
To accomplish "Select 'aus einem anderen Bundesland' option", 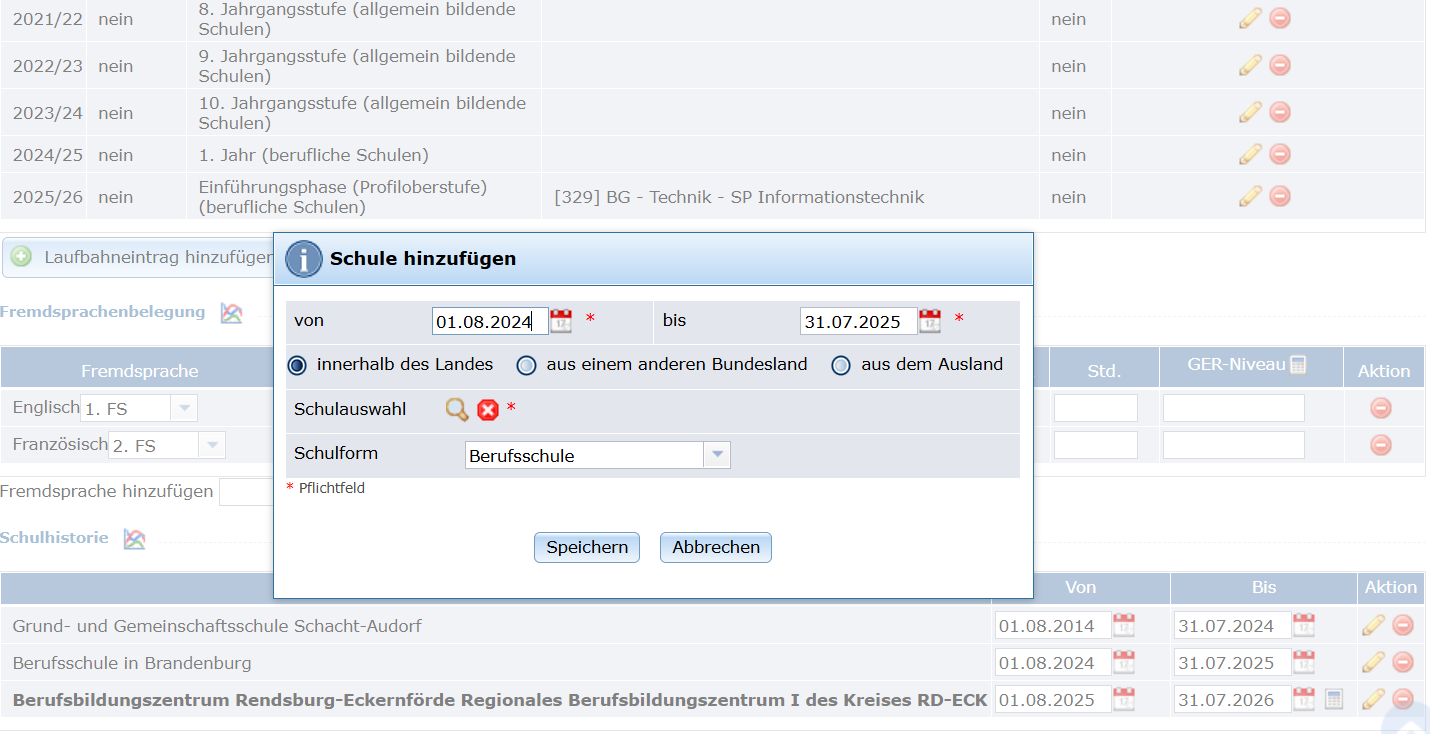I will click(x=526, y=365).
